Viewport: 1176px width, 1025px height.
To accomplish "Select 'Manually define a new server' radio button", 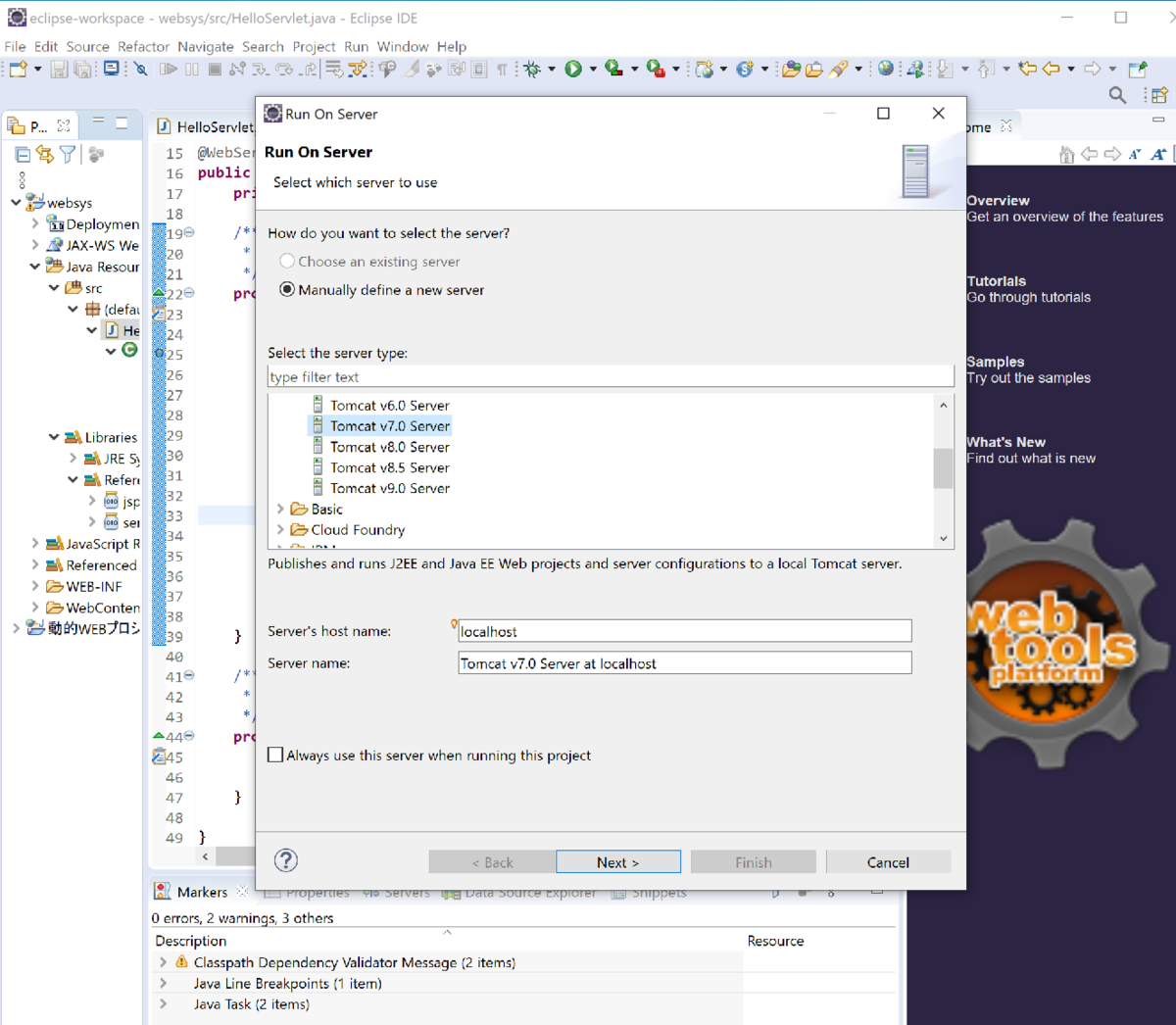I will point(287,289).
